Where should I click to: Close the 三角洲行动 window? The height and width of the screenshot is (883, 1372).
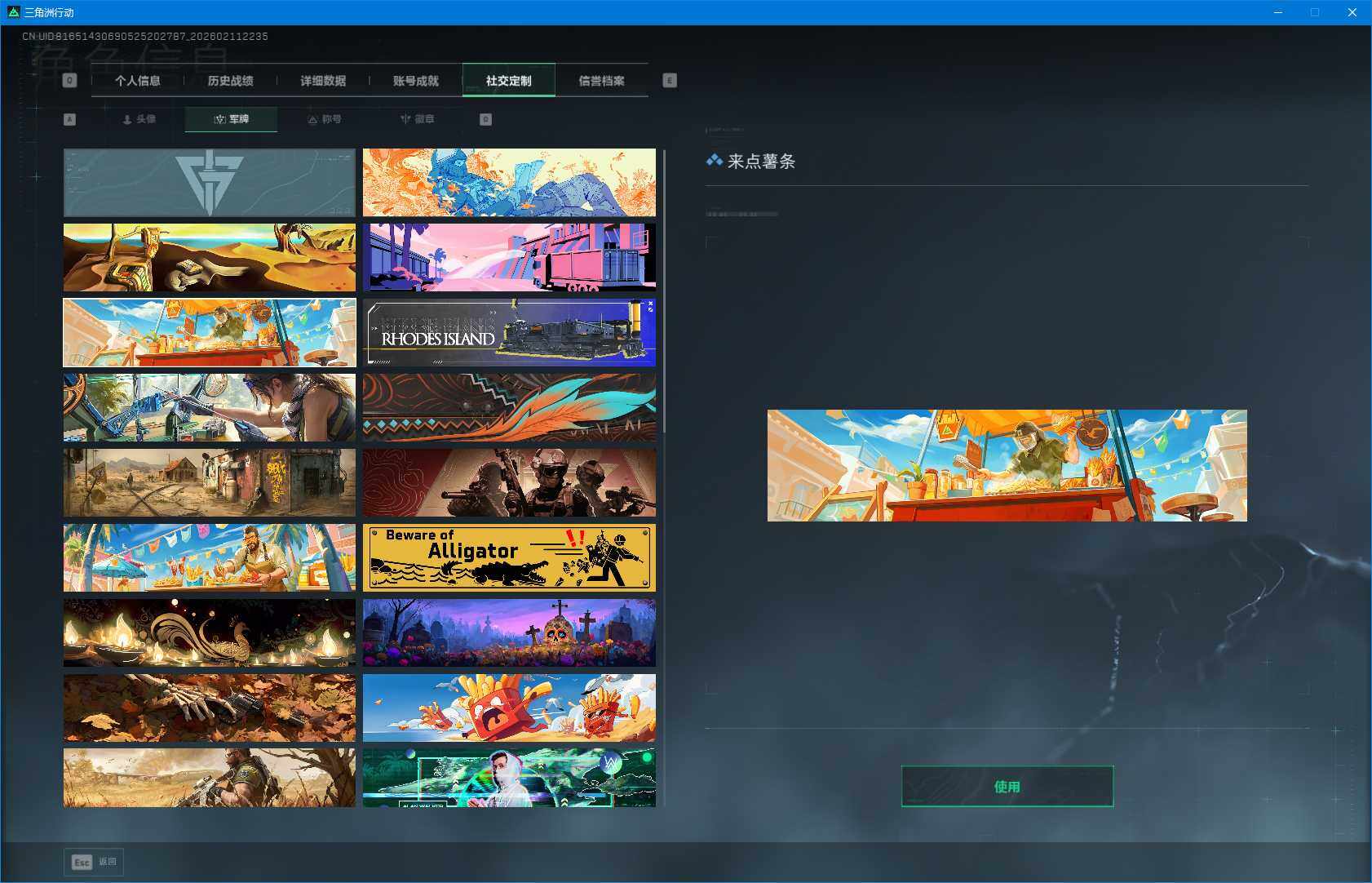[x=1352, y=12]
